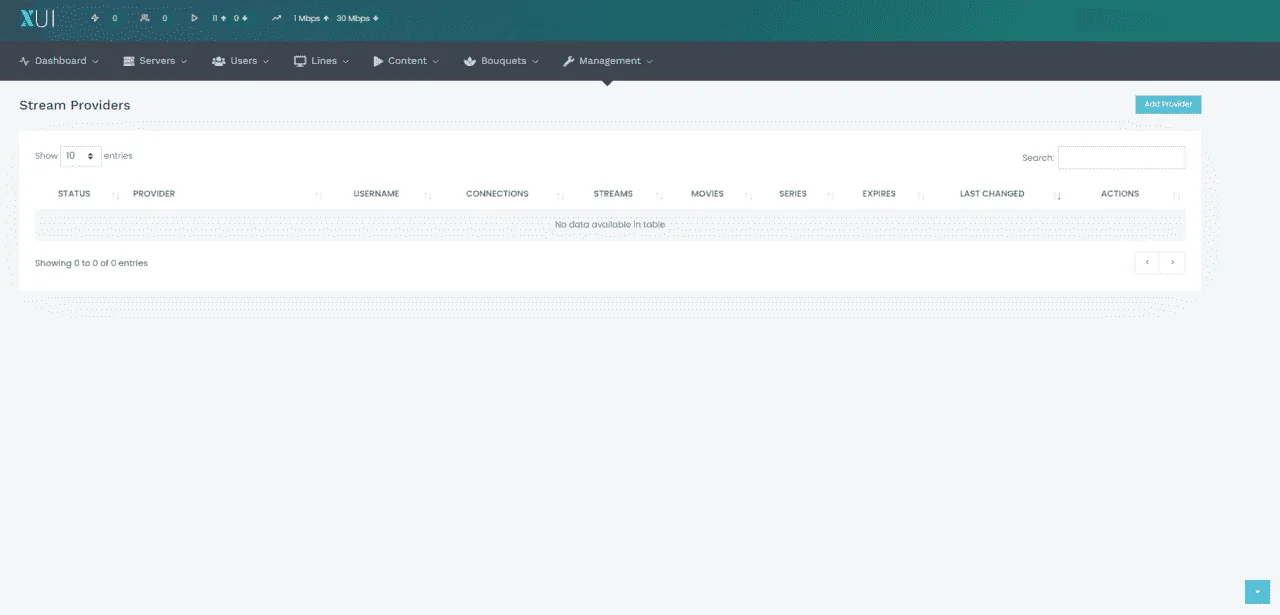Click the Stream Providers page heading

(75, 105)
